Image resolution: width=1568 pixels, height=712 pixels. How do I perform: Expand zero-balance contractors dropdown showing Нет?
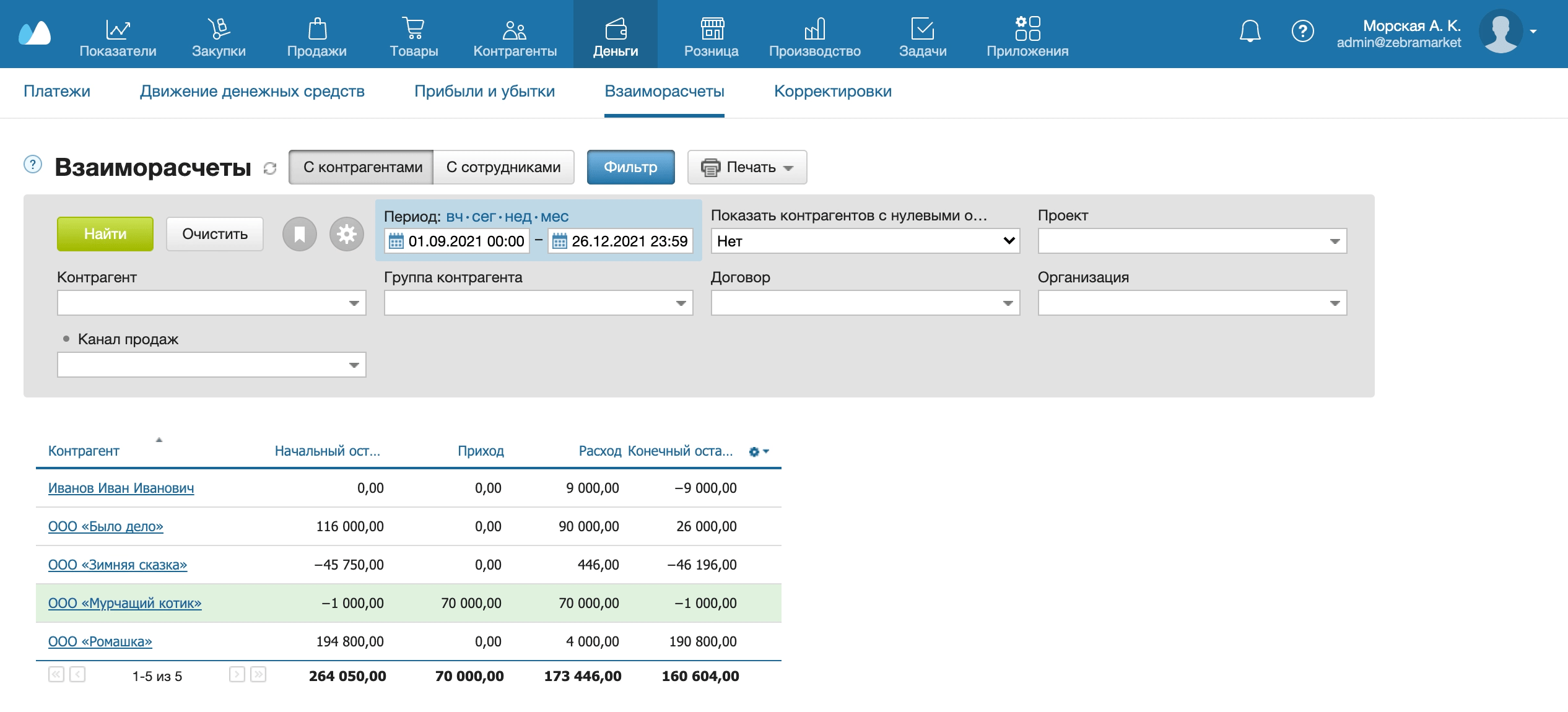(x=865, y=241)
